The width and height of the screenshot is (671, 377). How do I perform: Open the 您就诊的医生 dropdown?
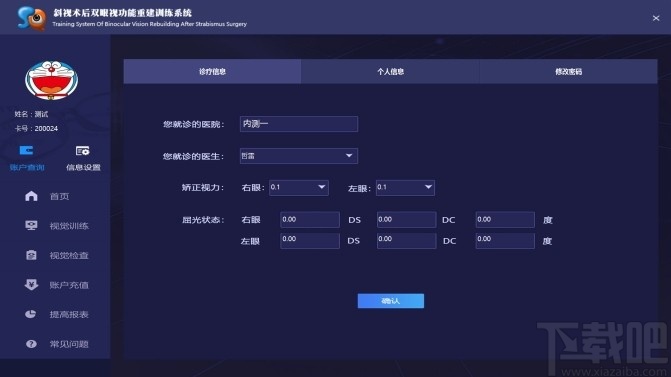(x=299, y=156)
